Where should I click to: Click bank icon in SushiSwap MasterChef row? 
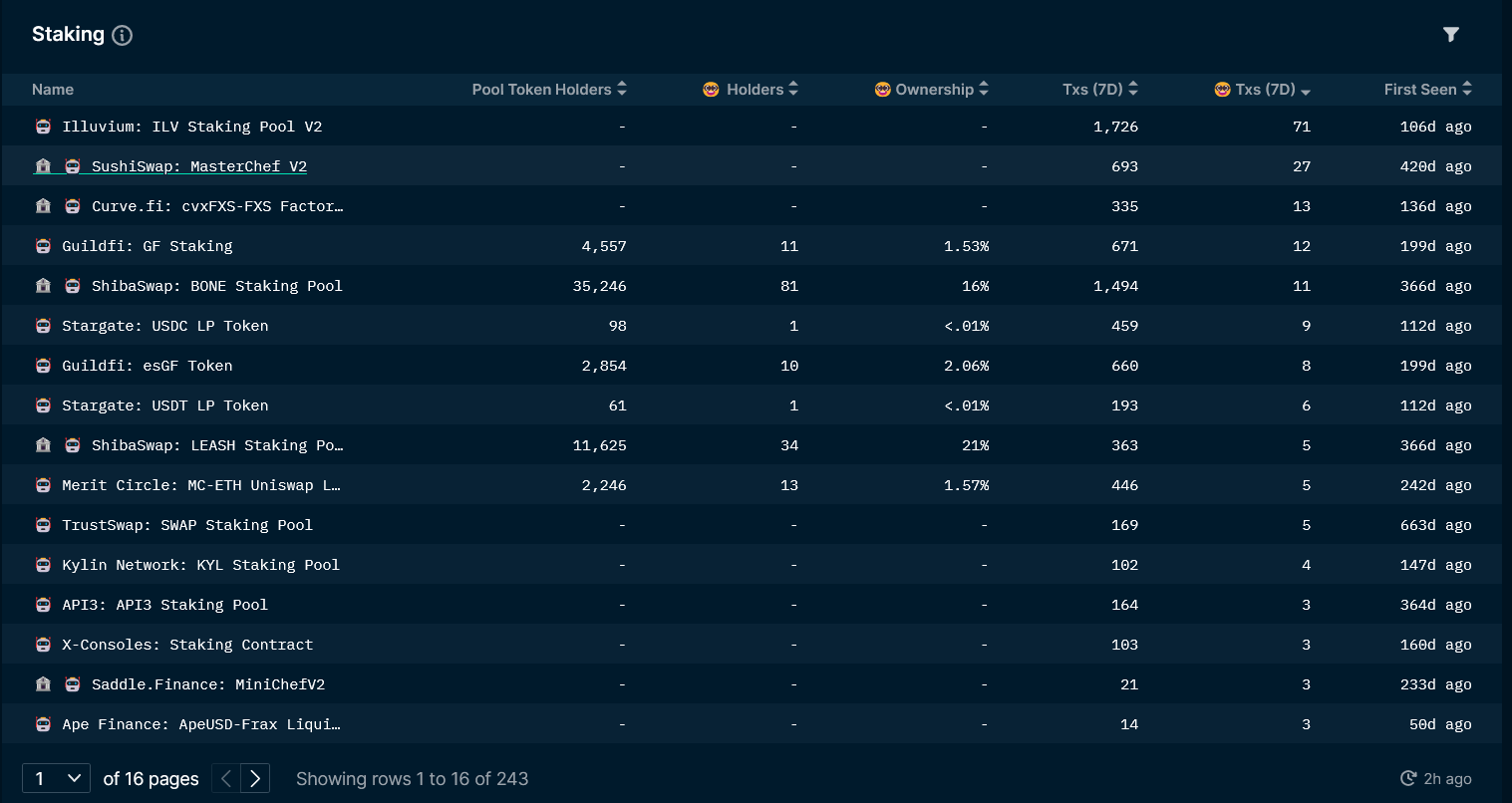click(x=43, y=166)
